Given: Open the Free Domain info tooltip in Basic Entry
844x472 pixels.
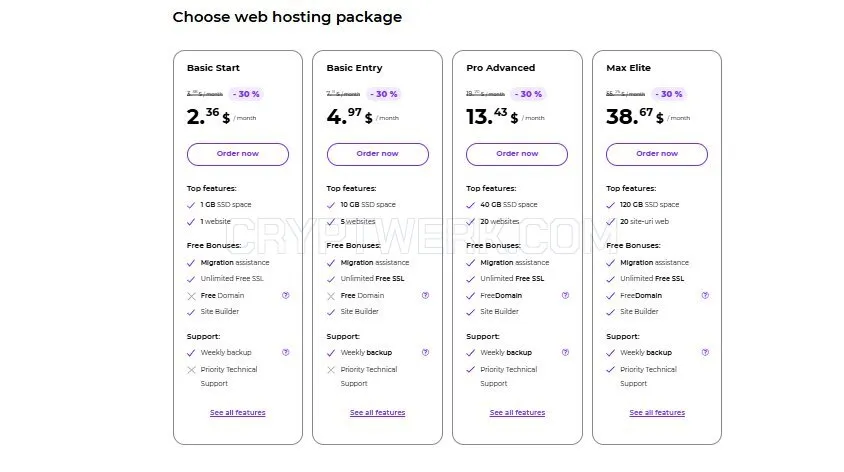Looking at the screenshot, I should pyautogui.click(x=425, y=295).
